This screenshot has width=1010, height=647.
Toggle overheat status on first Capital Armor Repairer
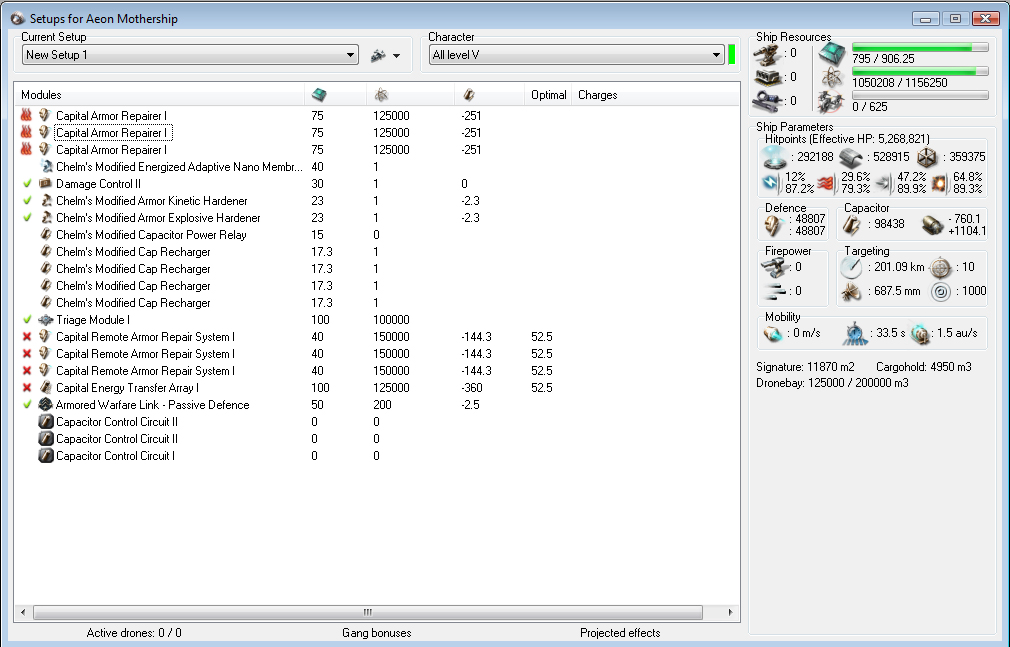point(27,116)
